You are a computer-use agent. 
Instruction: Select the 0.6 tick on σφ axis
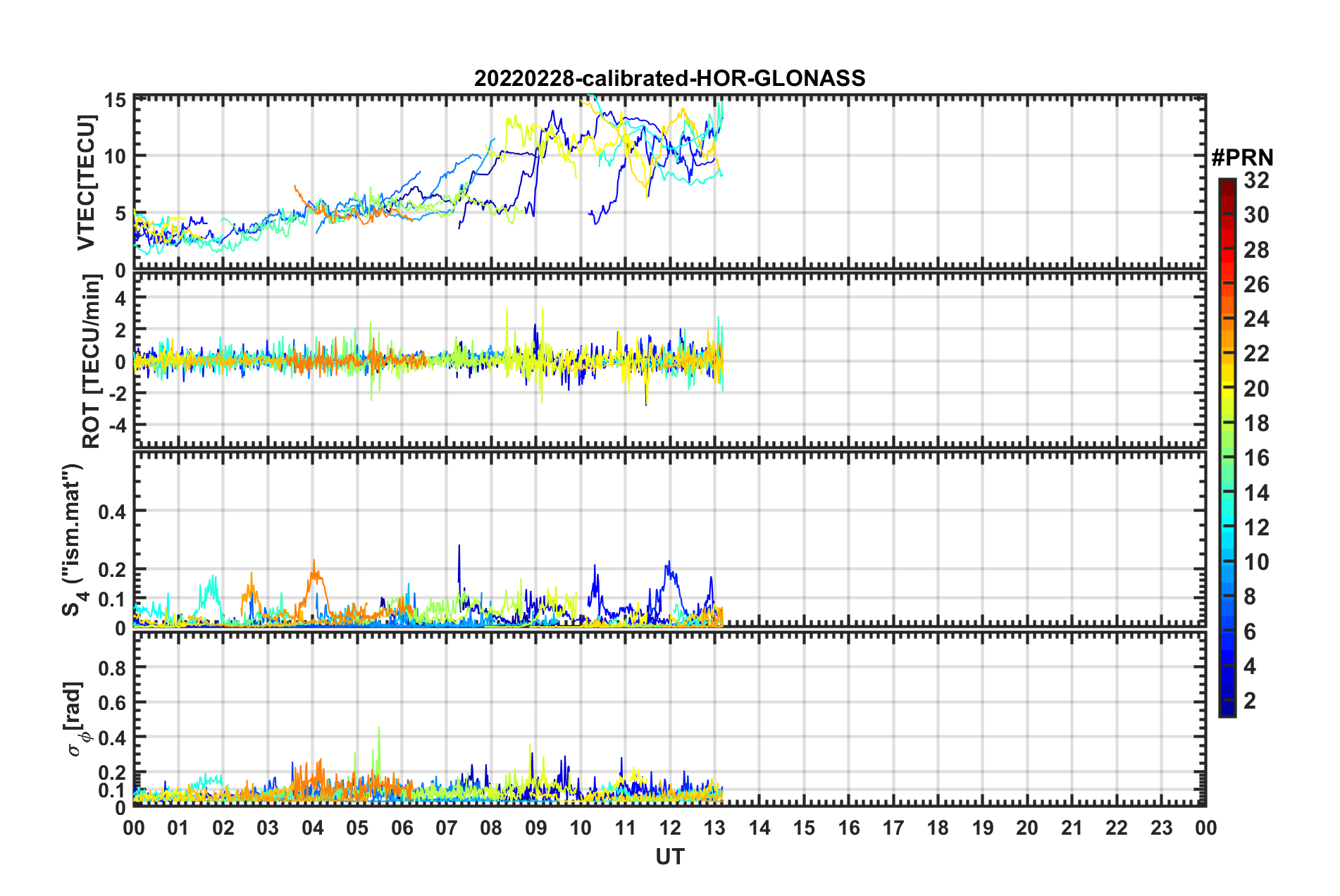(113, 703)
